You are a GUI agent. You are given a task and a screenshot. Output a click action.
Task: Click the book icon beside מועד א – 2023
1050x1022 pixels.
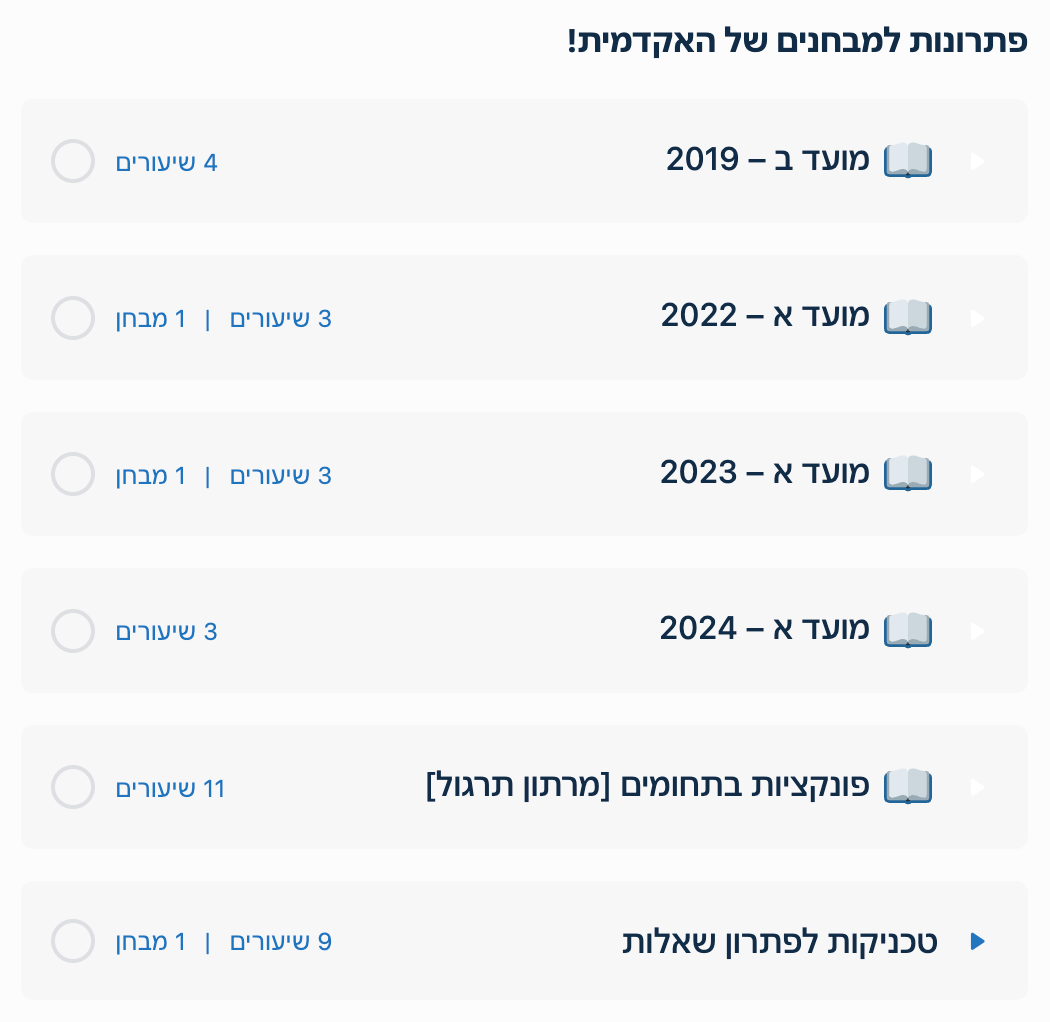(x=908, y=473)
